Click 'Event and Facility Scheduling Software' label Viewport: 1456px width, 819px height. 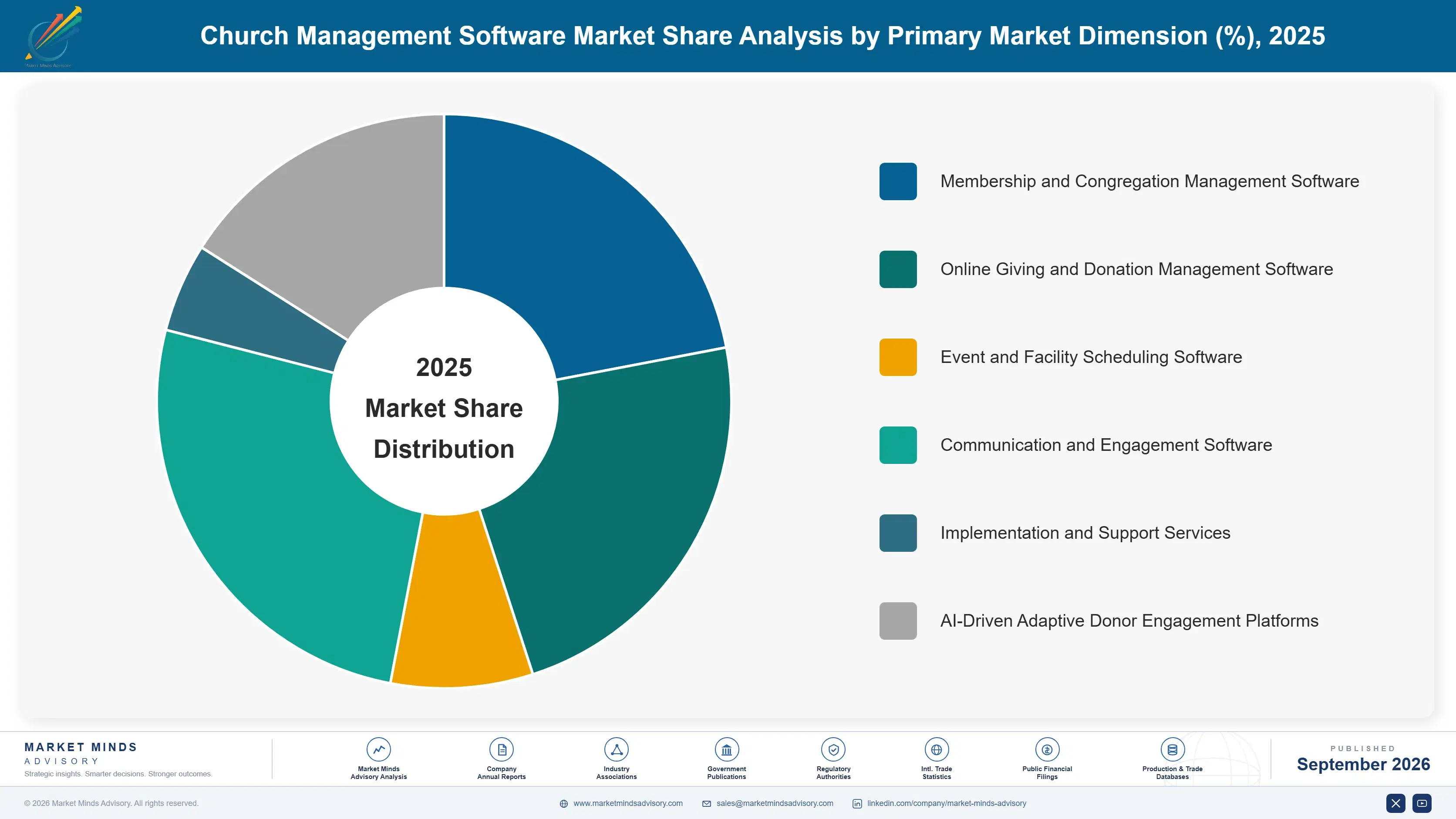[x=1091, y=357]
